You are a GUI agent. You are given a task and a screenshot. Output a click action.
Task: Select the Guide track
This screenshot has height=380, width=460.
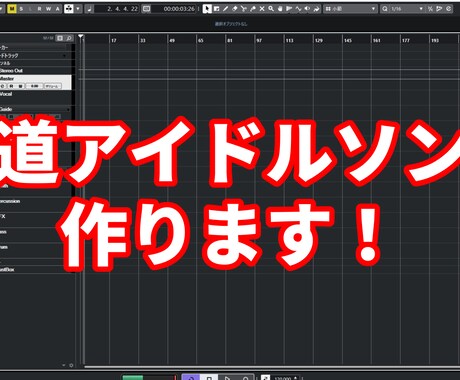pos(36,109)
